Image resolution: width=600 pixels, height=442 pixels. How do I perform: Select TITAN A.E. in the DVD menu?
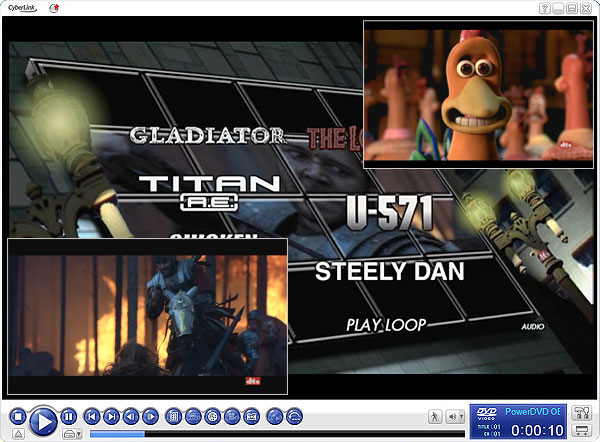(x=209, y=193)
